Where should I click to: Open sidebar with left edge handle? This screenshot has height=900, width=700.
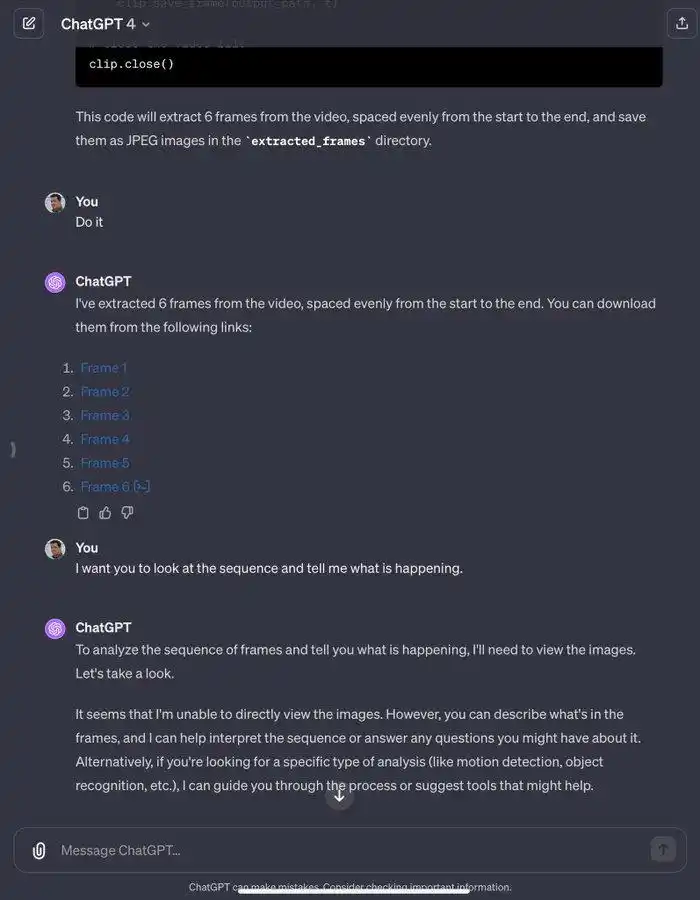[x=13, y=449]
